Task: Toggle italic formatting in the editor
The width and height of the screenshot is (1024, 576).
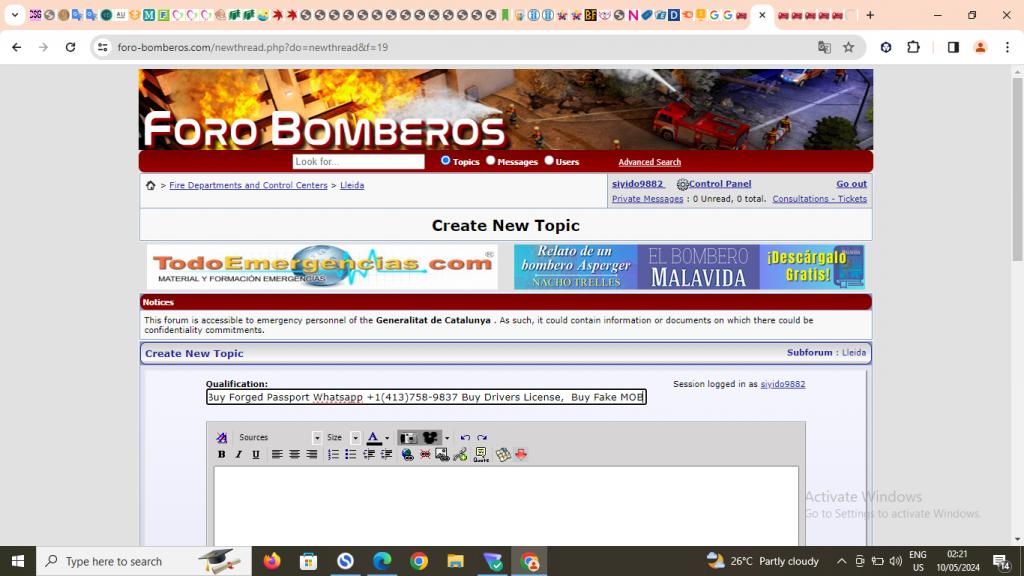Action: 238,455
